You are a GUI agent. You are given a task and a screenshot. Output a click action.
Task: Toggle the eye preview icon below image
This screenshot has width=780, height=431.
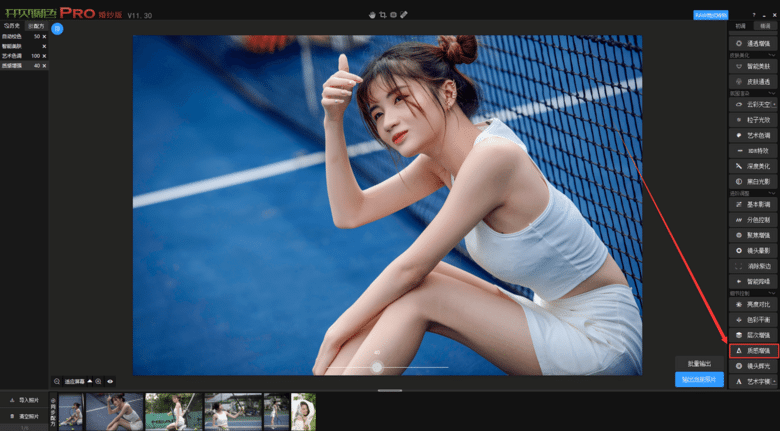(x=110, y=381)
